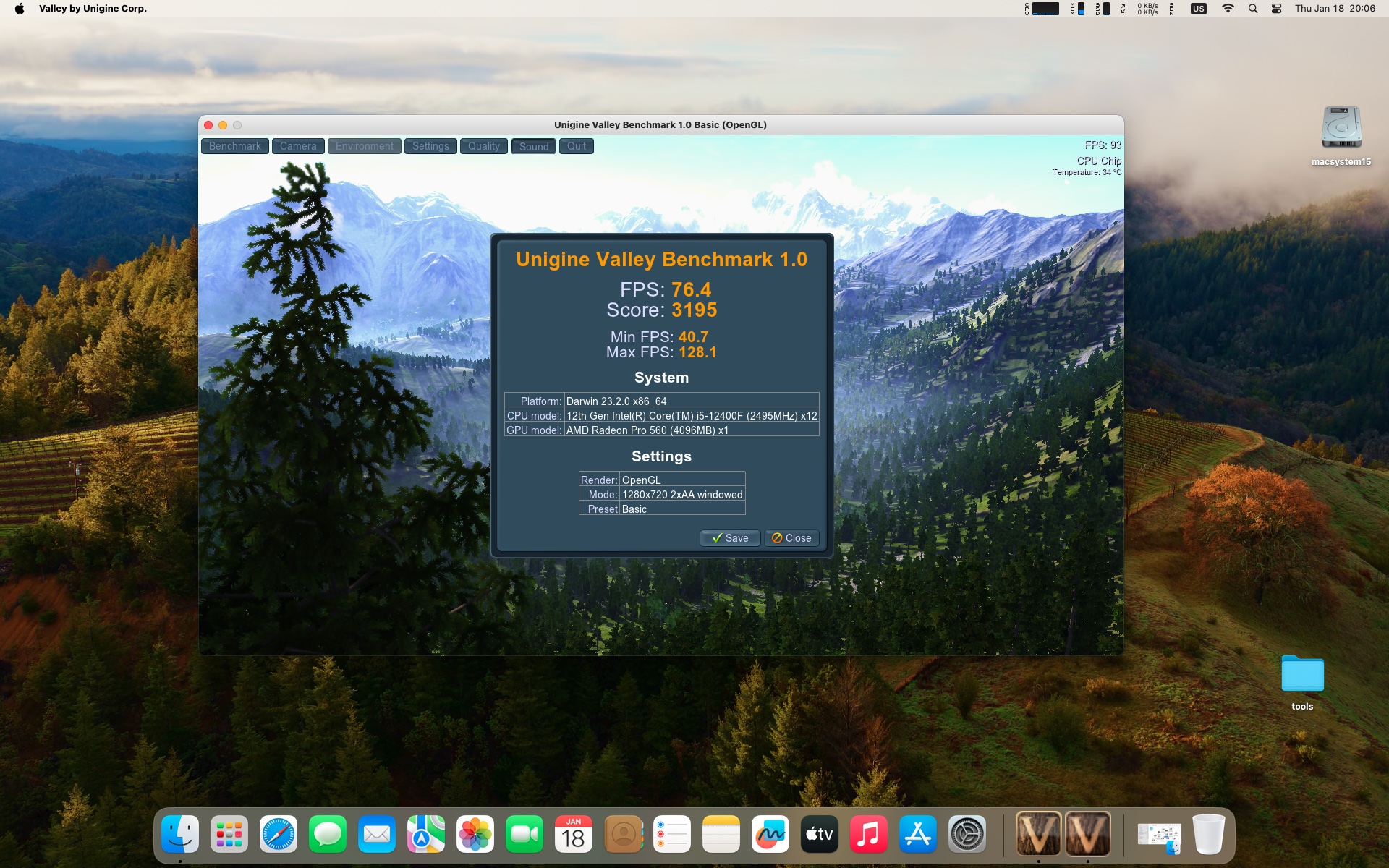The height and width of the screenshot is (868, 1389).
Task: Open Launchpad in the dock
Action: click(x=229, y=834)
